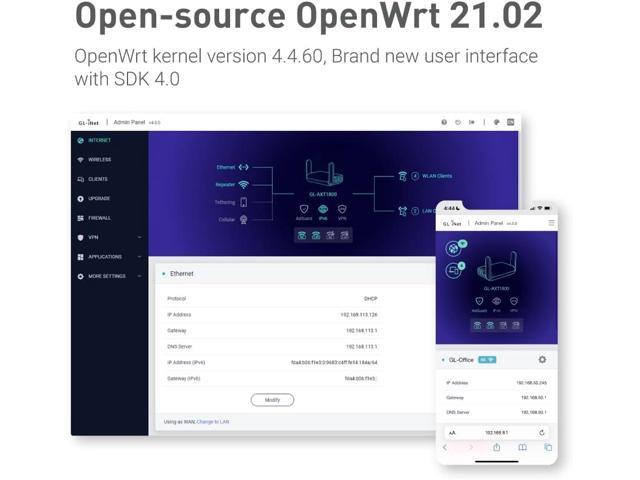
Task: Open the hamburger menu on the phone
Action: (551, 223)
